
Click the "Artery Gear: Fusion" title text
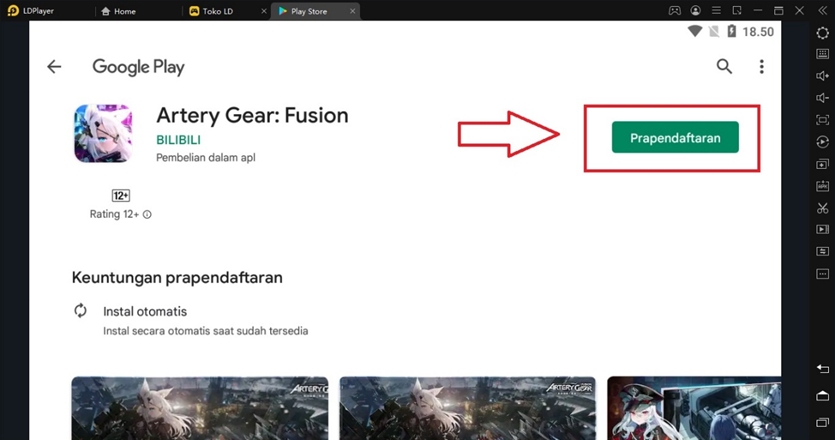pyautogui.click(x=252, y=116)
